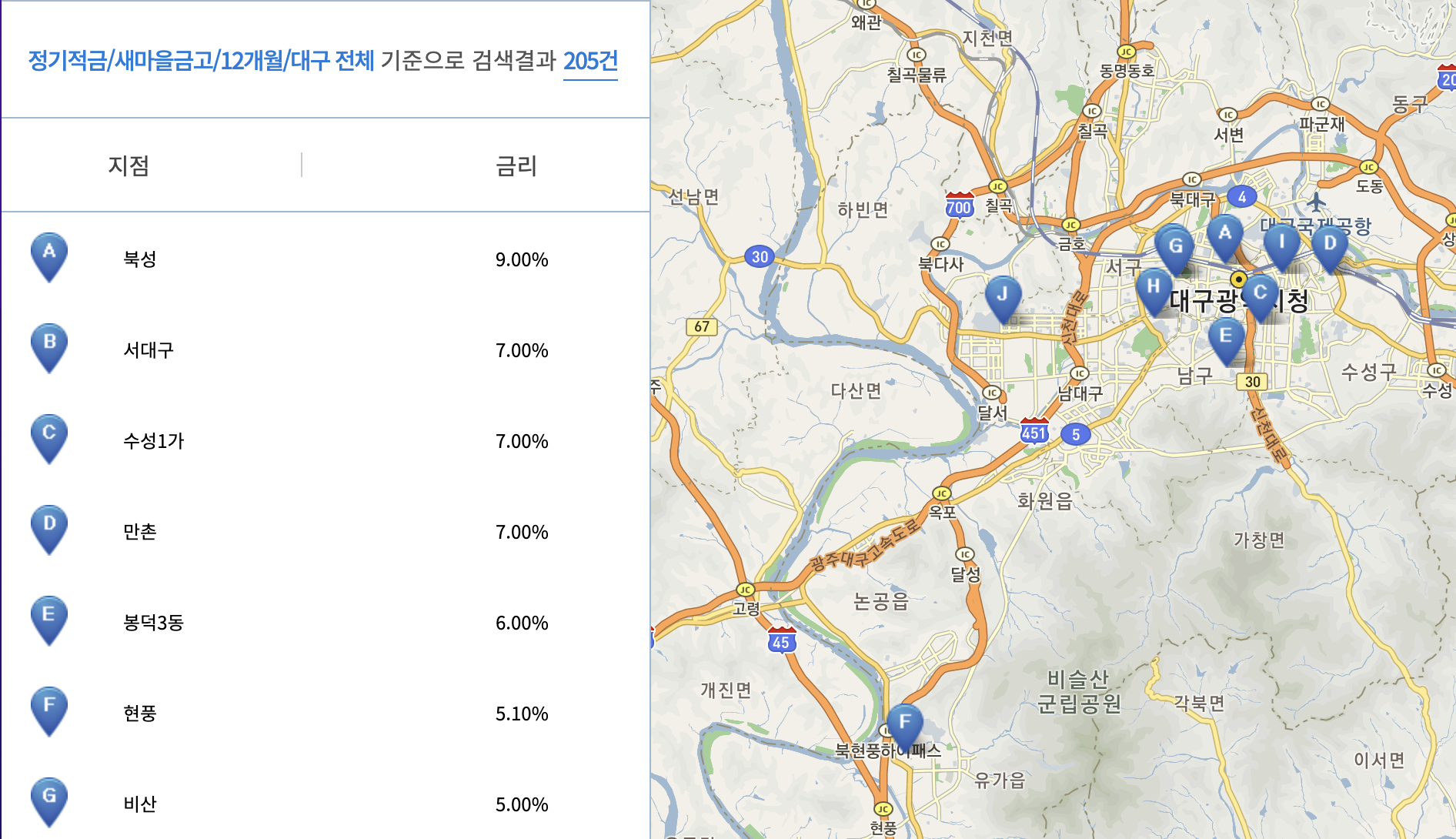1456x839 pixels.
Task: Click the 비슬산 군립공원 map label
Action: click(x=1079, y=691)
